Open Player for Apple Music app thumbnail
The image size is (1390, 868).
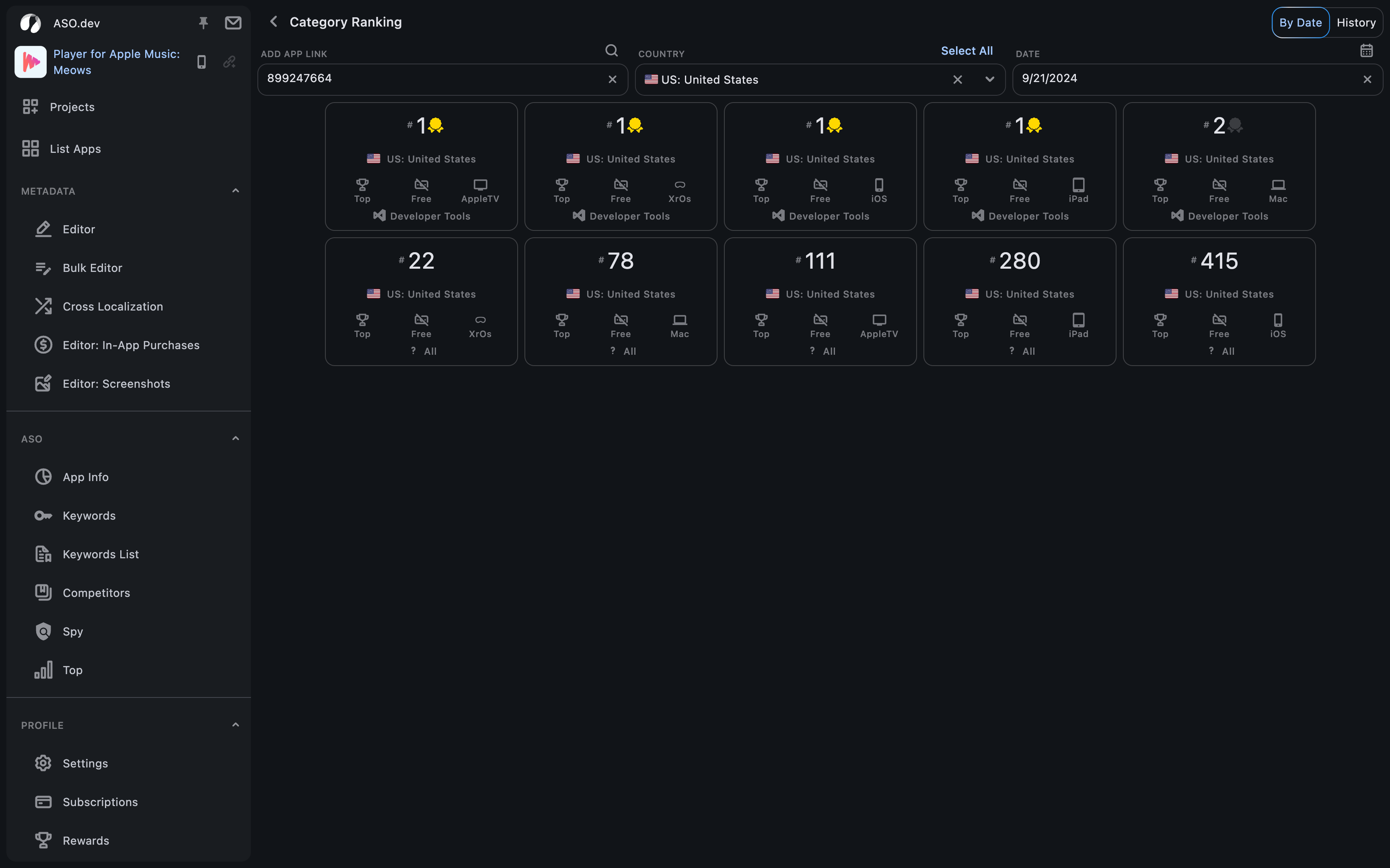[31, 62]
